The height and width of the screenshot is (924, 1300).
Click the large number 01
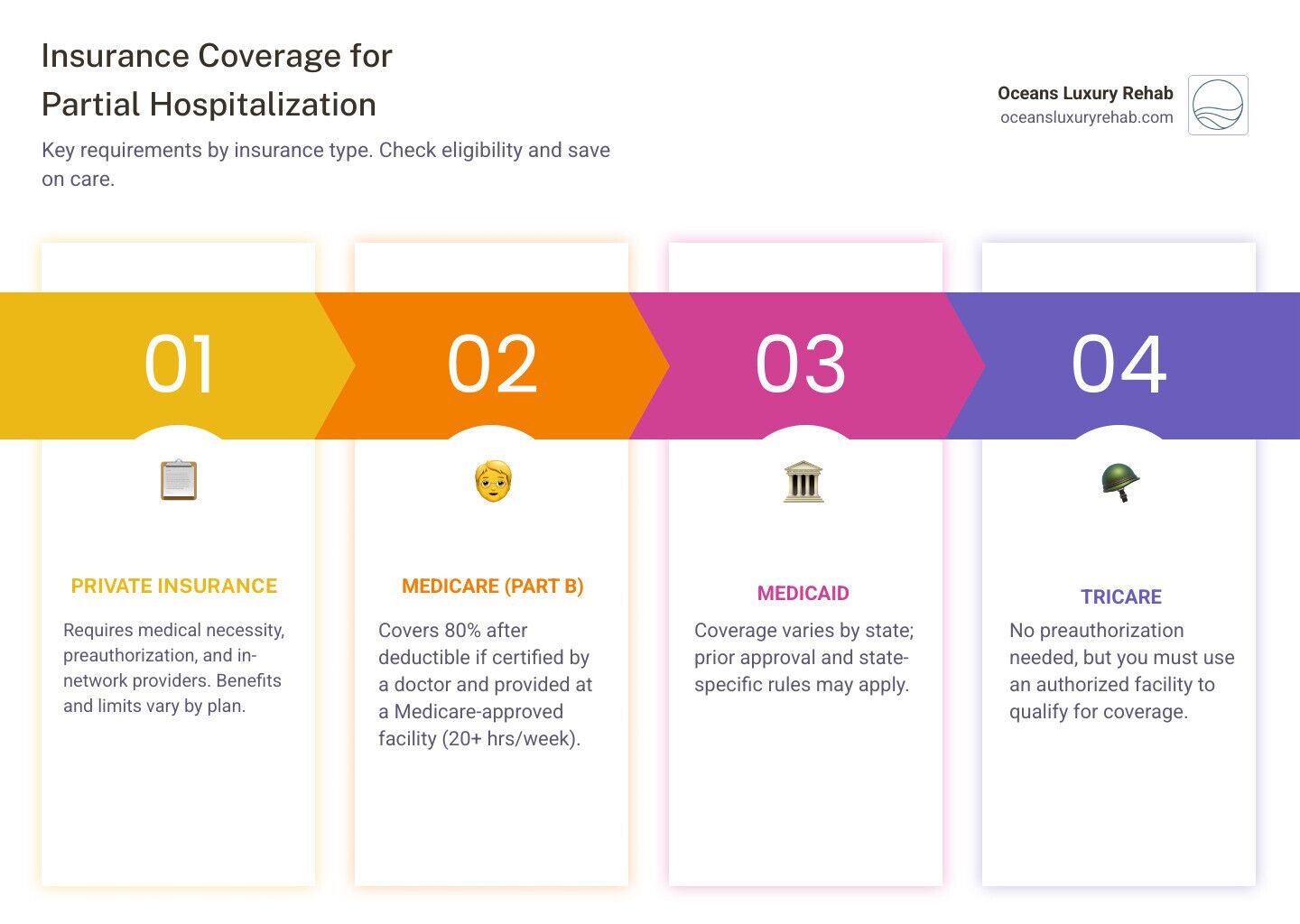179,365
